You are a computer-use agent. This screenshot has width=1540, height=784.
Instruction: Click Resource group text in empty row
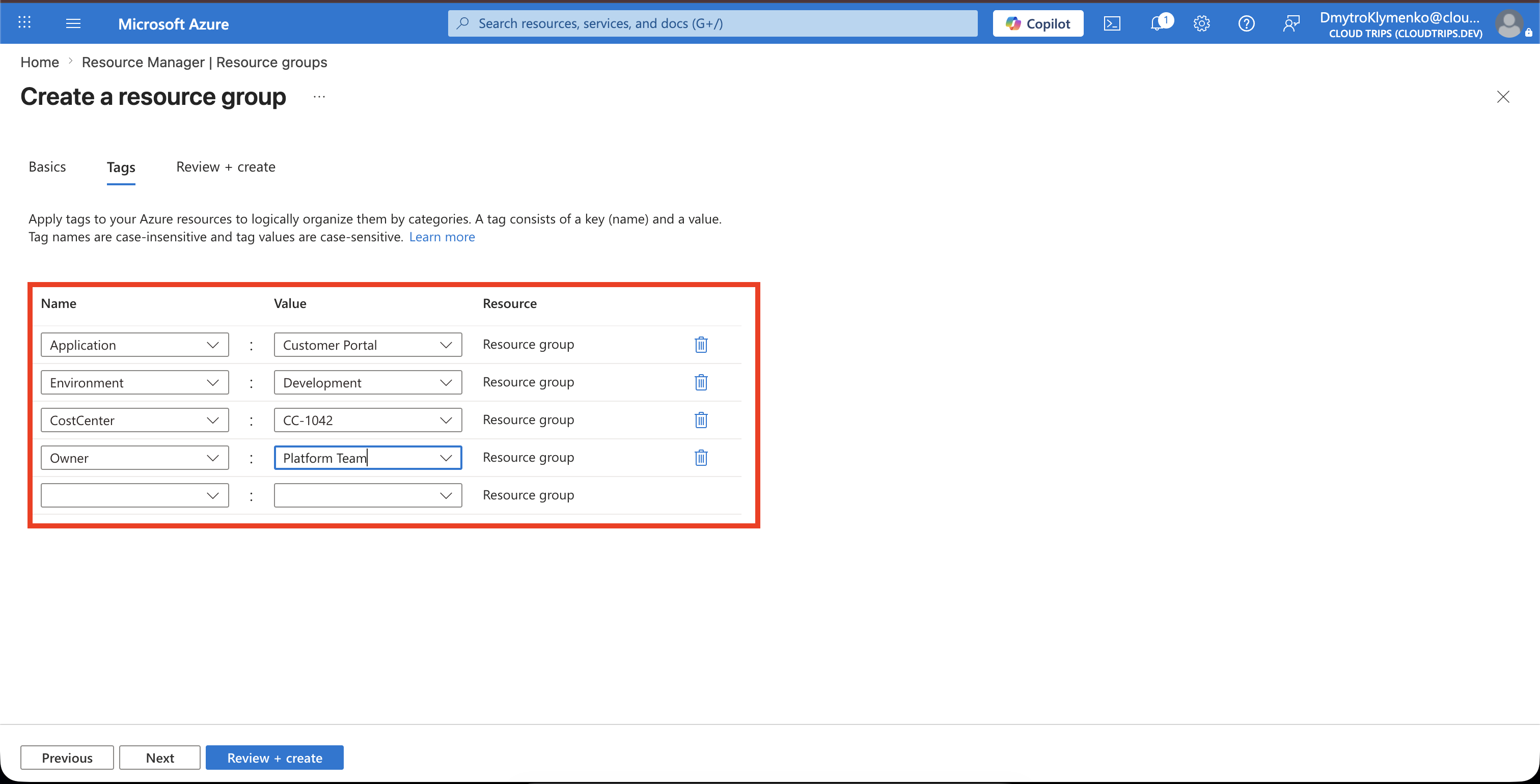pos(528,495)
